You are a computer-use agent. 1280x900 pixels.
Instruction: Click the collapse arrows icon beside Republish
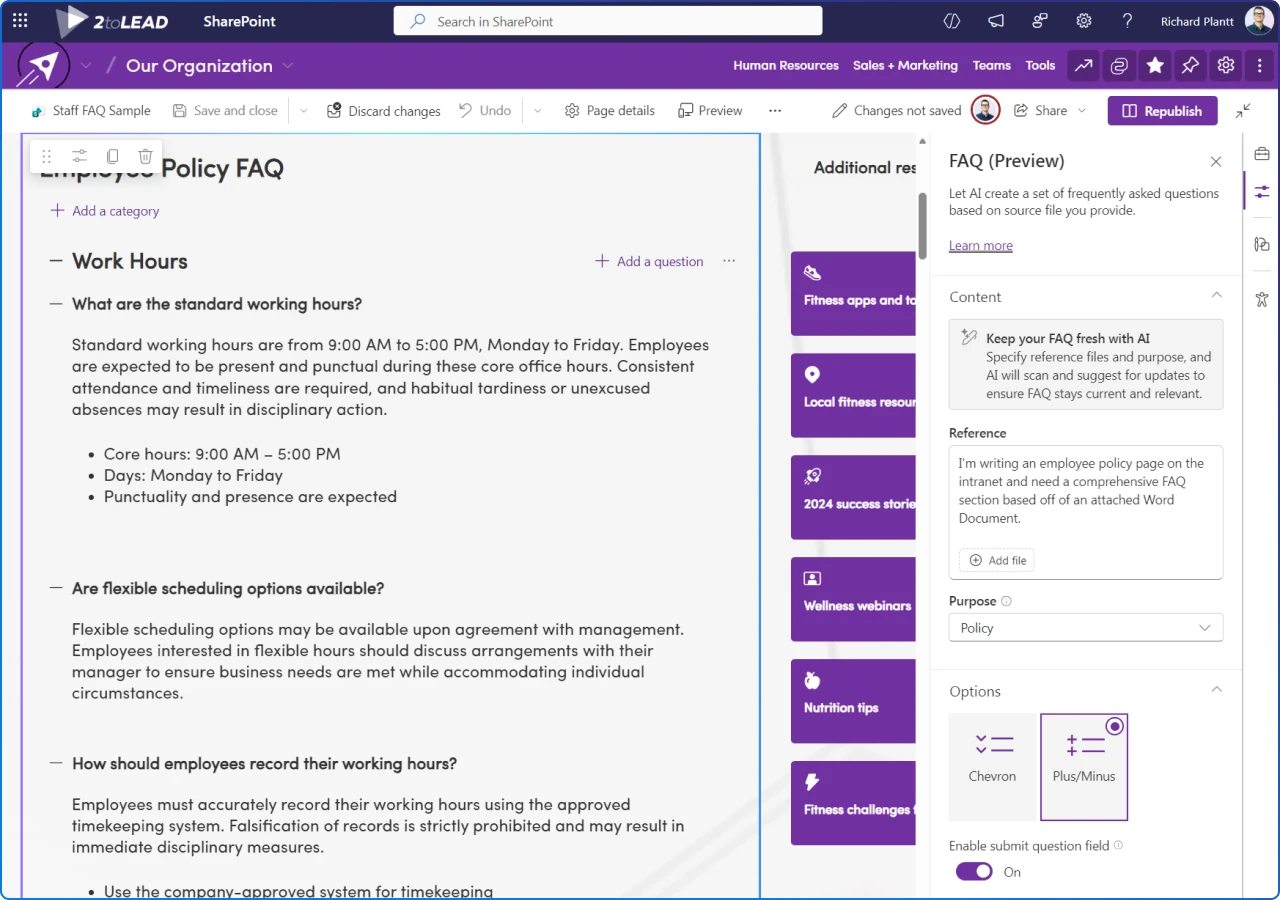tap(1243, 111)
